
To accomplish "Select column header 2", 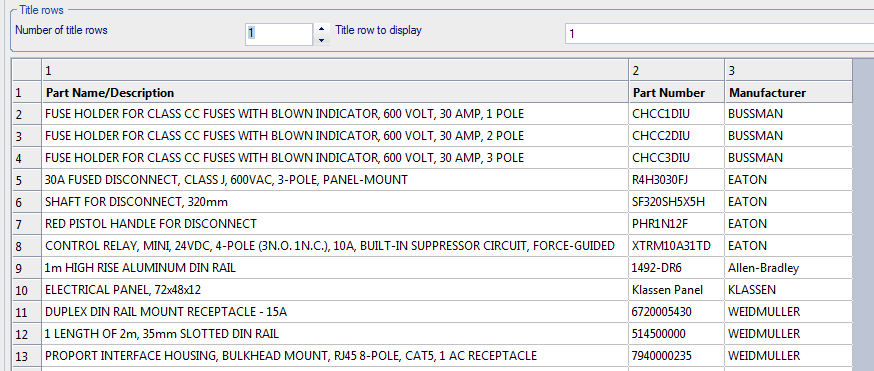I will (x=677, y=70).
